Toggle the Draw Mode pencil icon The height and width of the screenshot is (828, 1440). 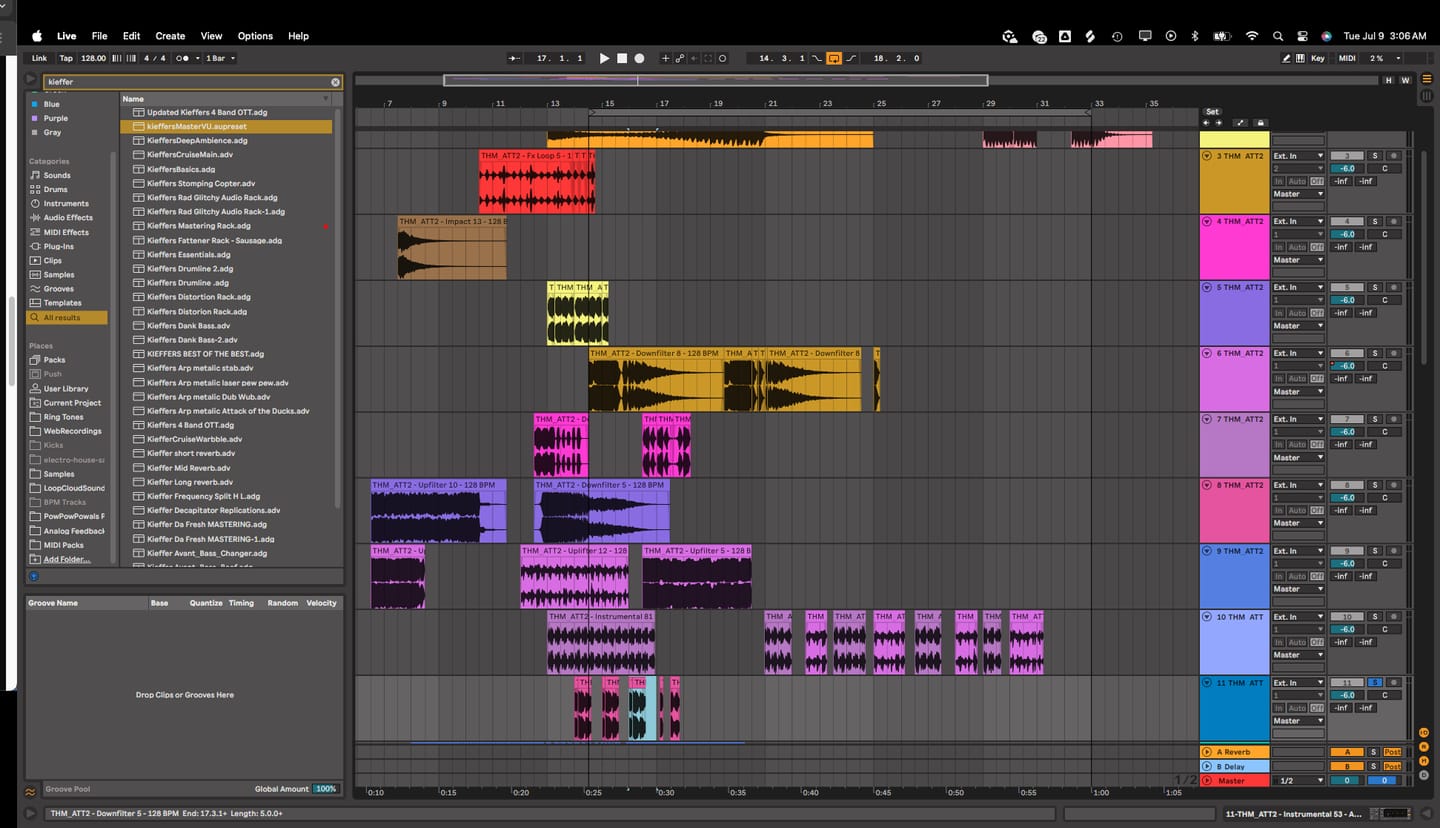point(1287,58)
